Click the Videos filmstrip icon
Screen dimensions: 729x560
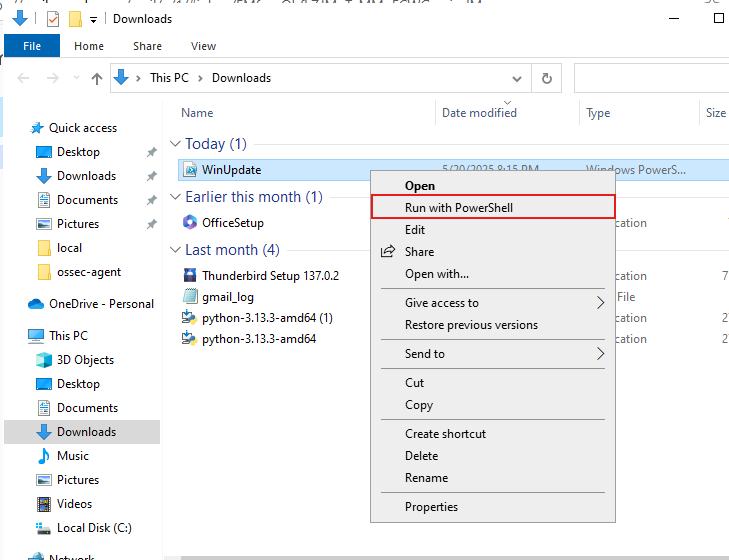[44, 504]
